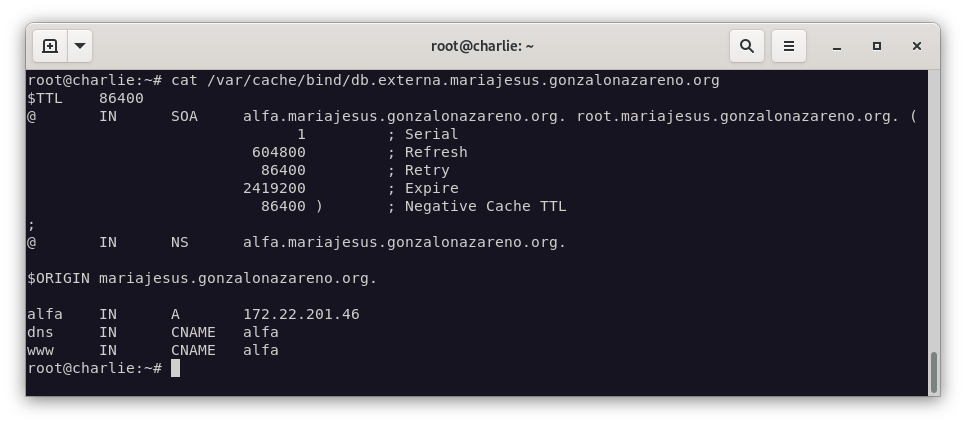The width and height of the screenshot is (966, 425).
Task: Click the dns CNAME record name
Action: point(40,332)
